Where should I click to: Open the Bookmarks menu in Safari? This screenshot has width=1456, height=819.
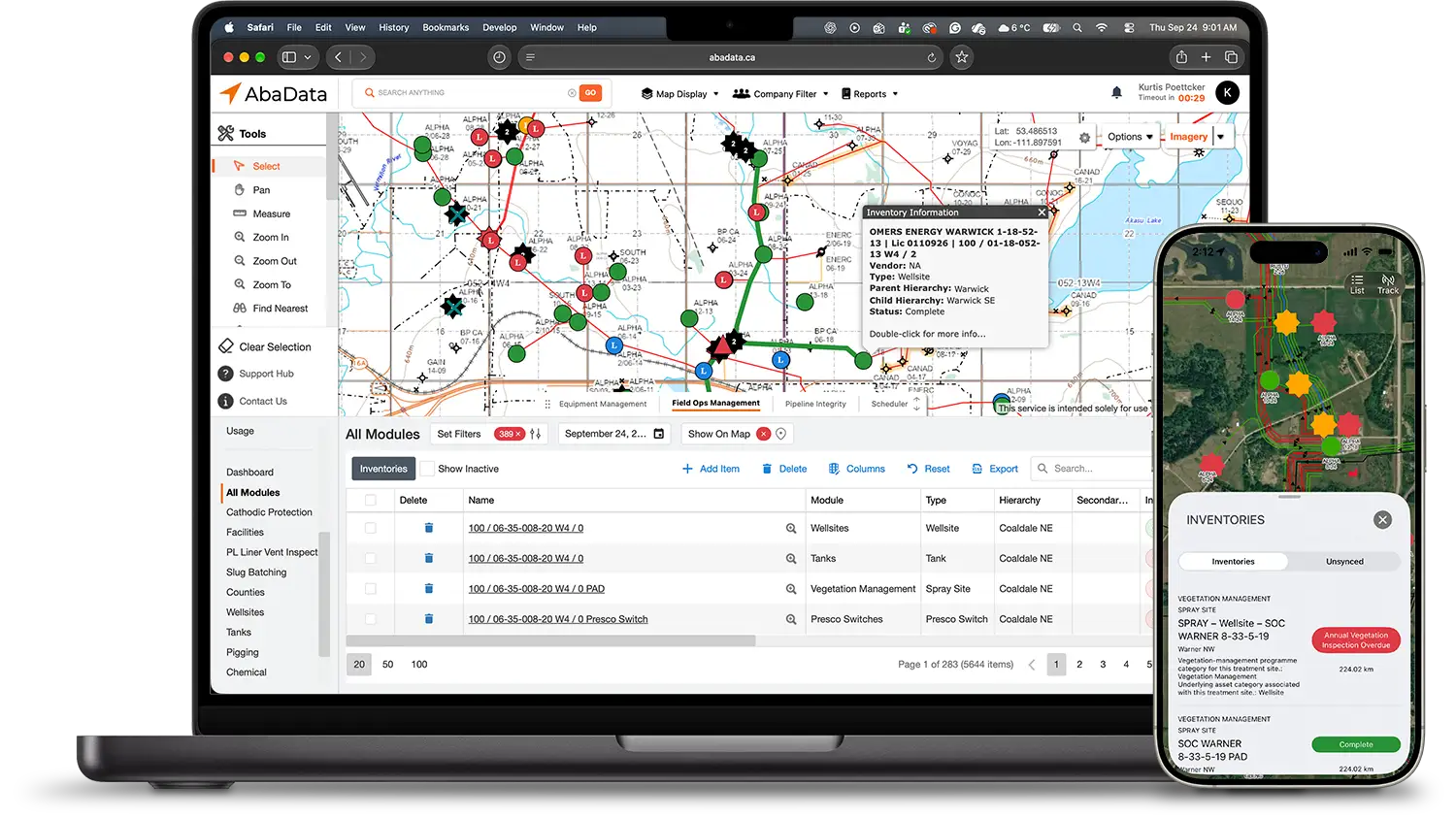point(446,27)
